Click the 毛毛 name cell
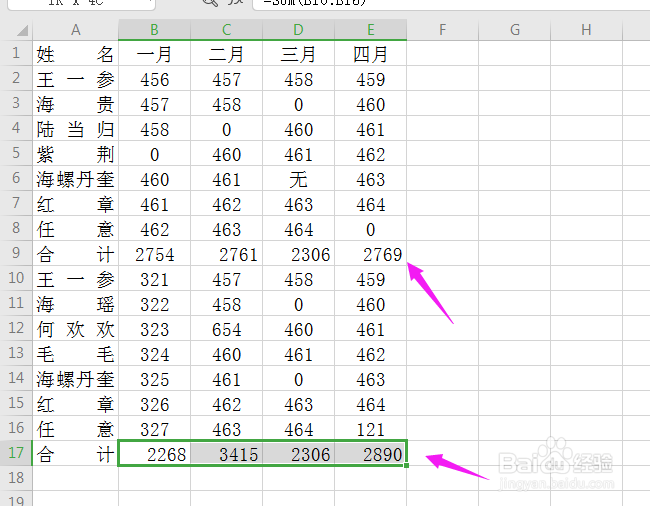The width and height of the screenshot is (650, 506). (75, 353)
